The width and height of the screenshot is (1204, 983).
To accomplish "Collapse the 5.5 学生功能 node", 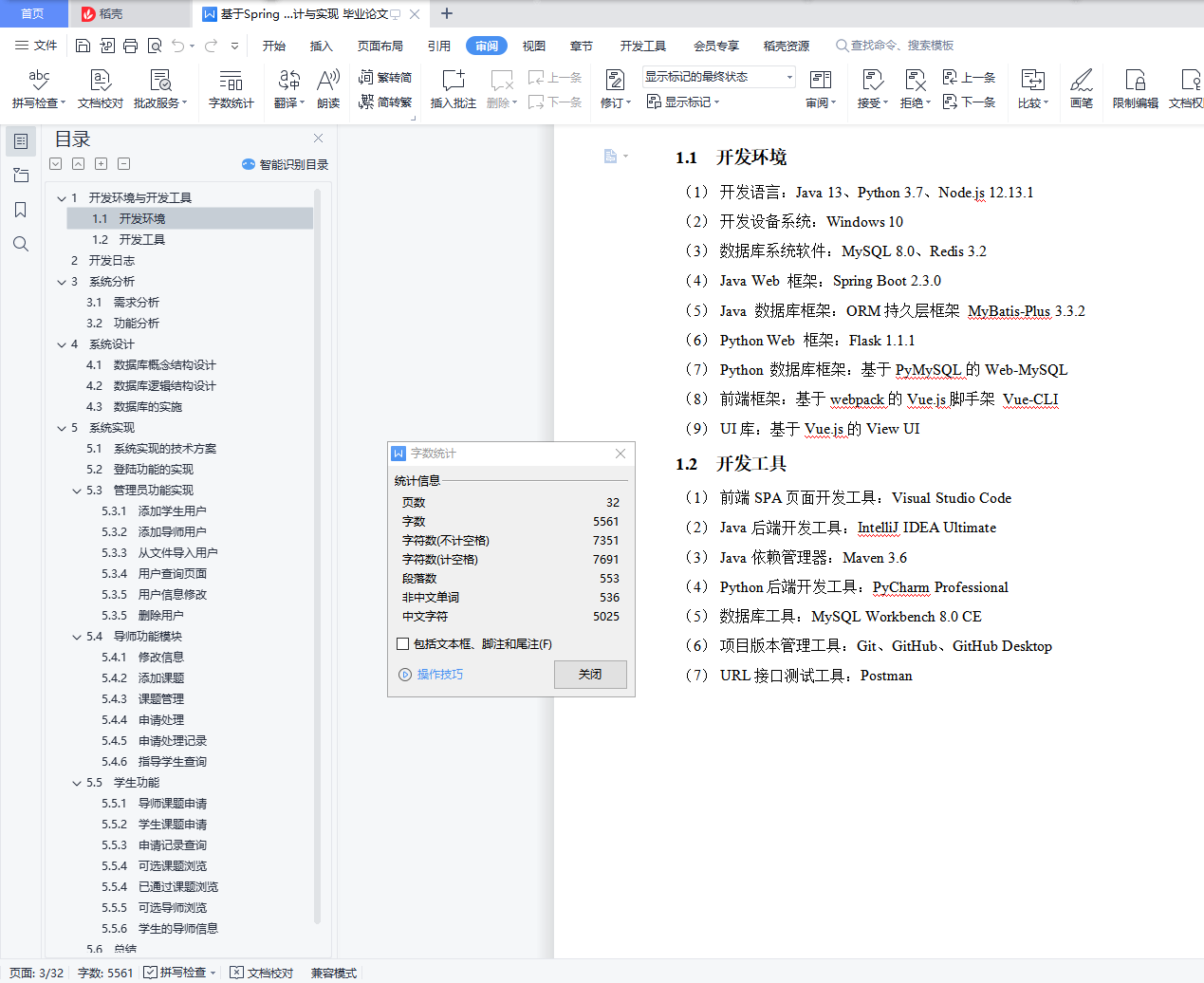I will click(78, 783).
